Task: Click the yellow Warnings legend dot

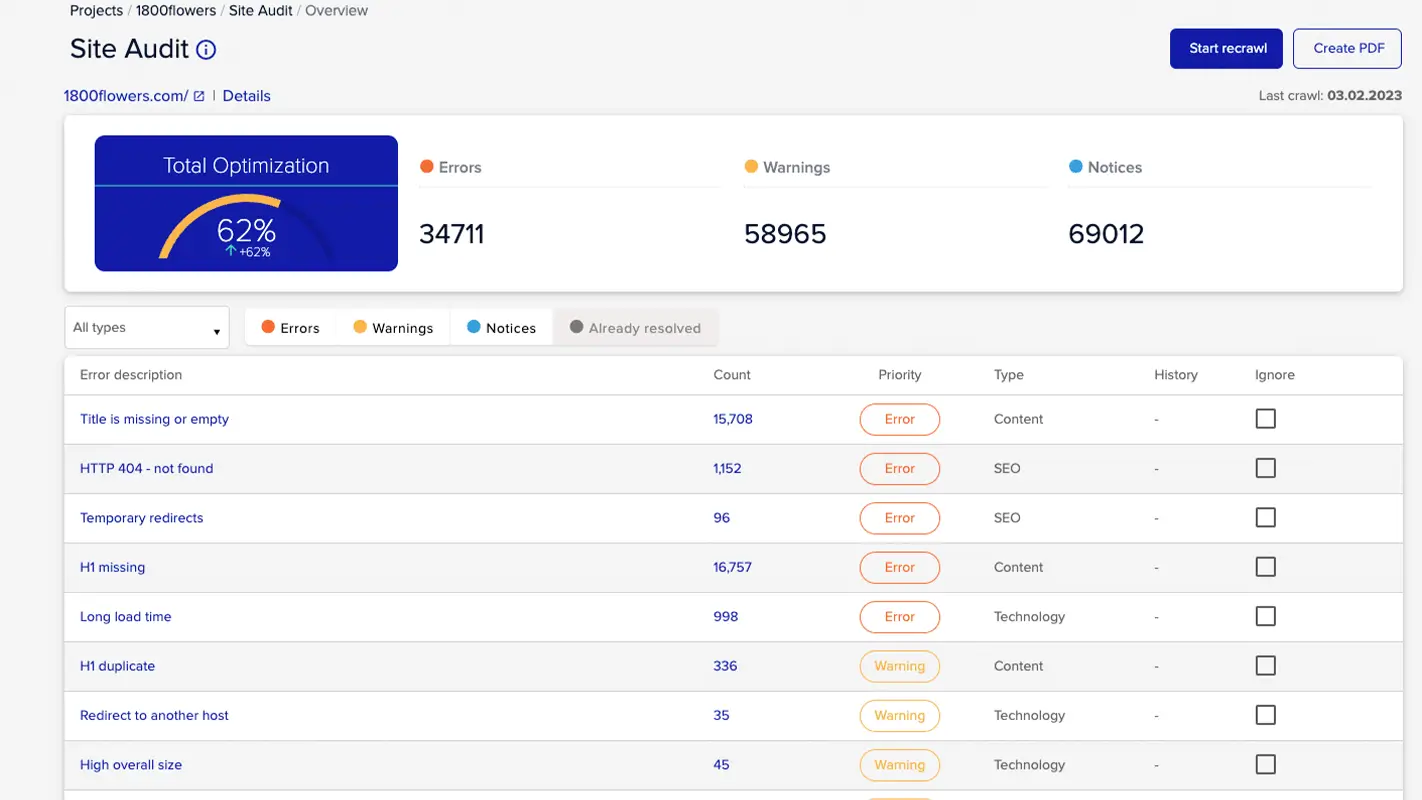Action: tap(750, 167)
